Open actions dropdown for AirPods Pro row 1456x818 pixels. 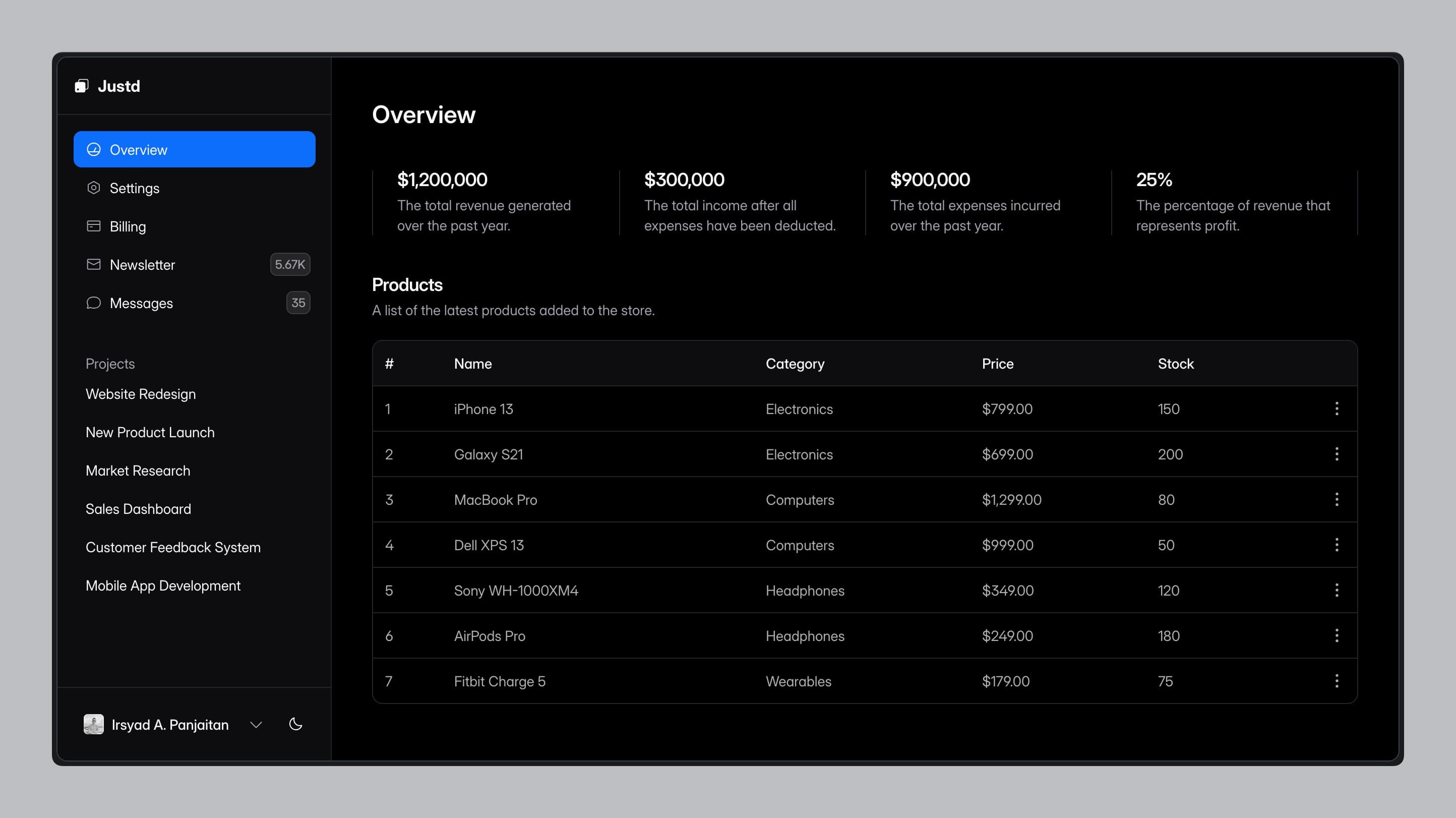tap(1336, 635)
